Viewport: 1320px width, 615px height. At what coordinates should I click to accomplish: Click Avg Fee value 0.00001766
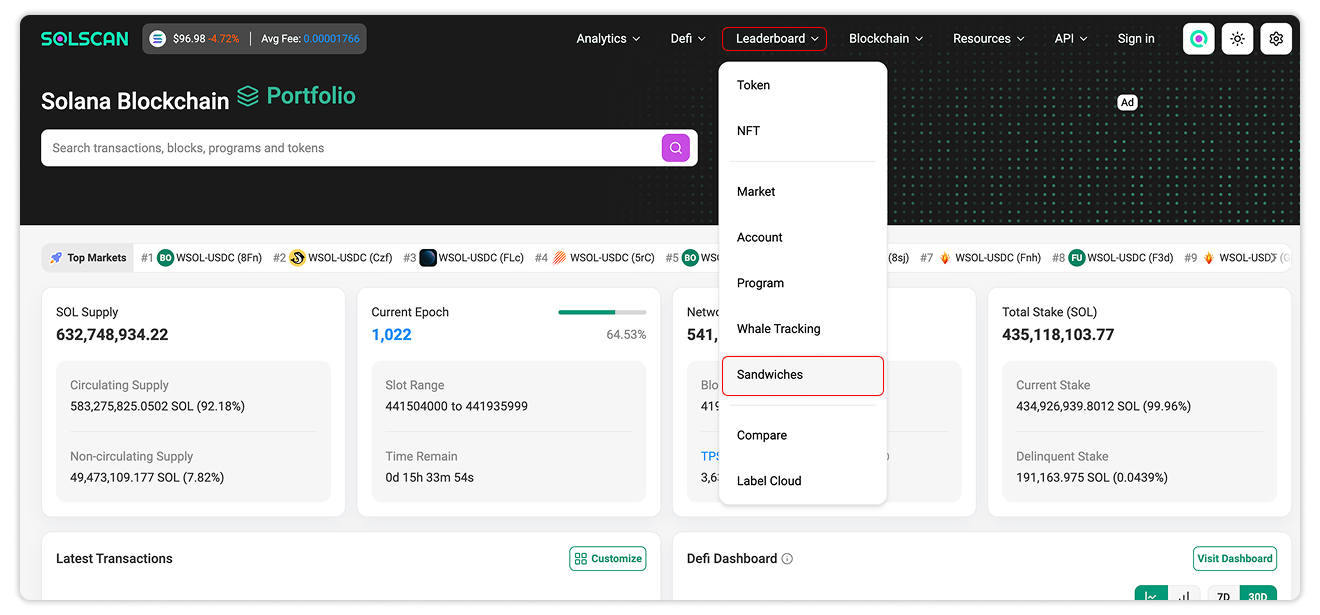(x=332, y=39)
